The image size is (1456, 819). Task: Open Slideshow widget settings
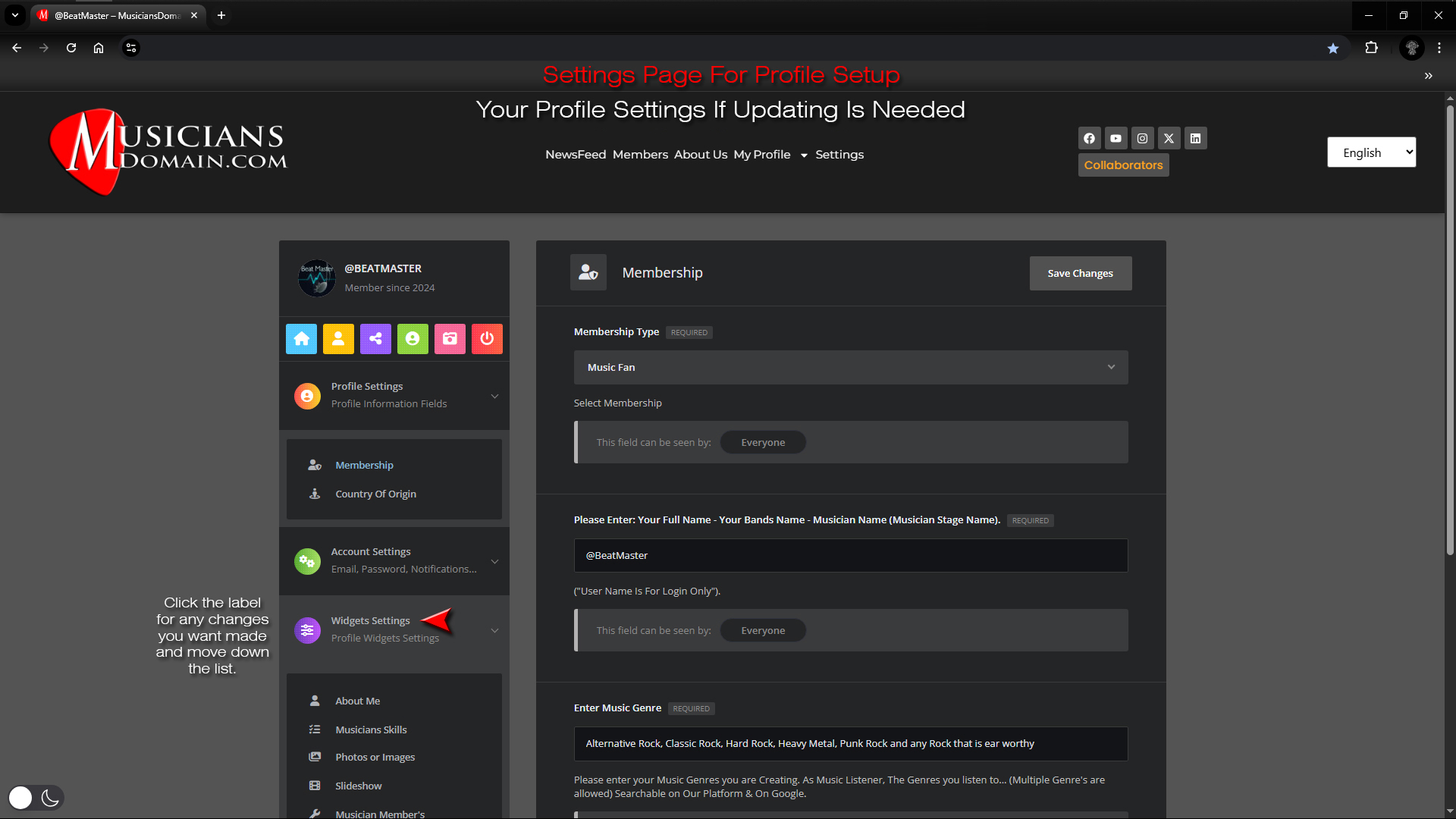pyautogui.click(x=358, y=786)
